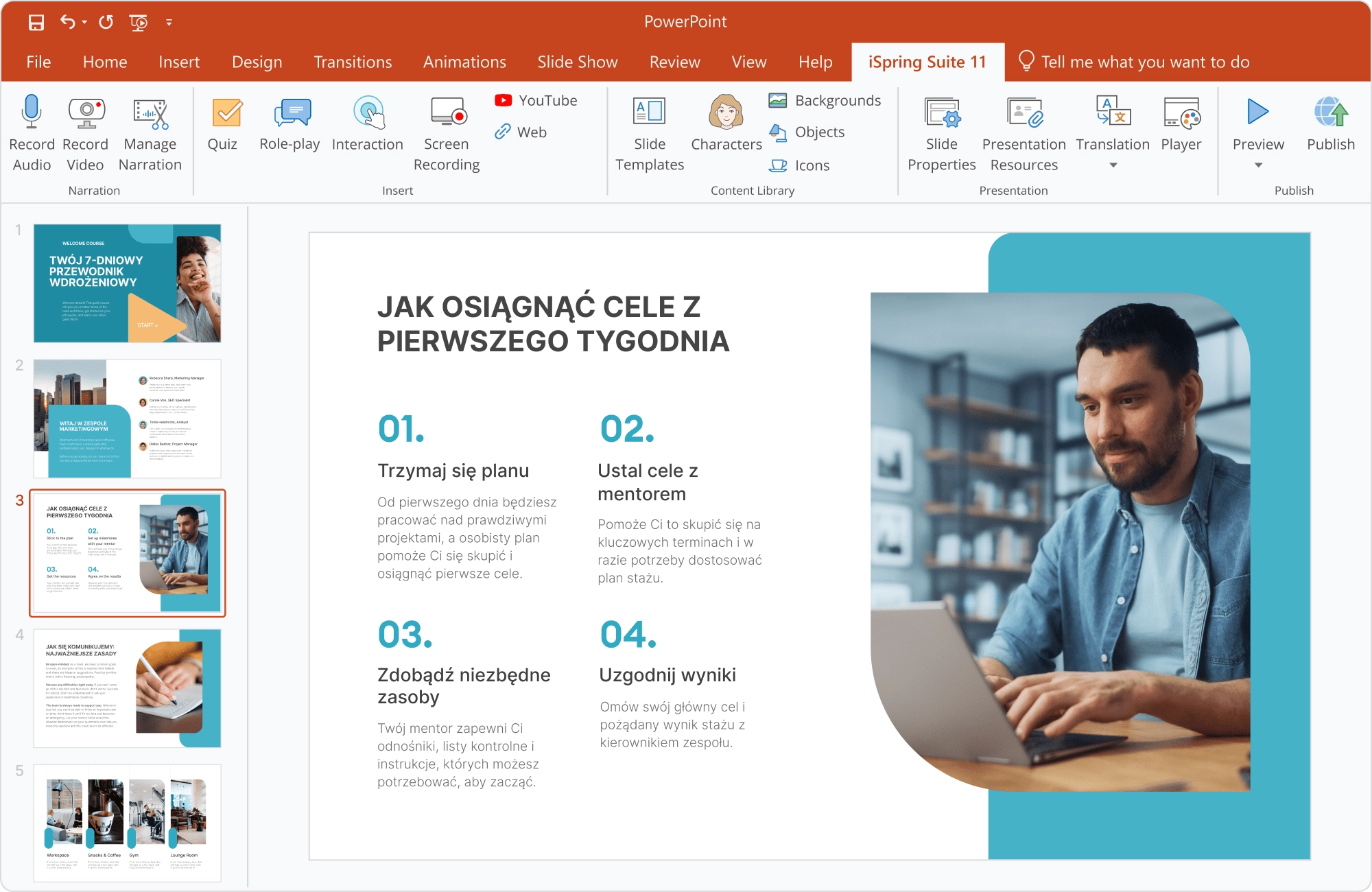The height and width of the screenshot is (892, 1372).
Task: Expand the Translation dropdown
Action: [x=1113, y=165]
